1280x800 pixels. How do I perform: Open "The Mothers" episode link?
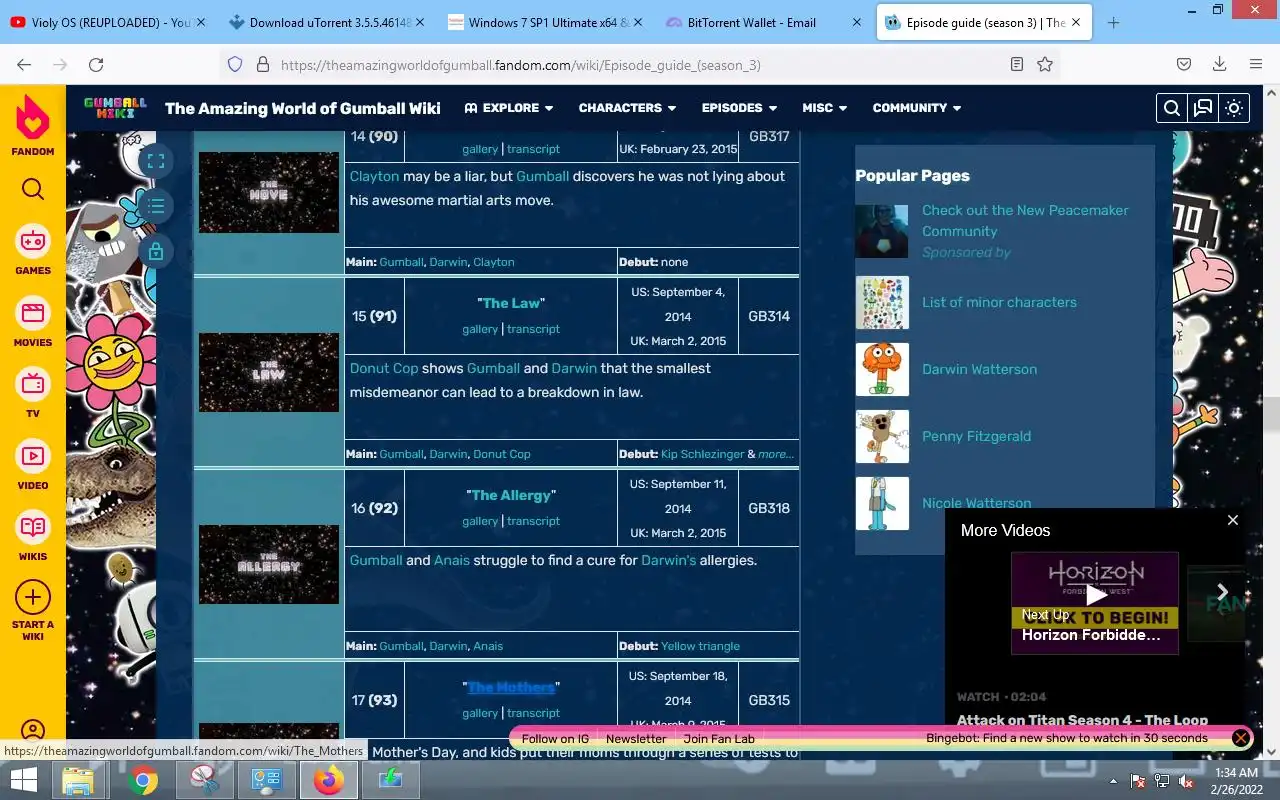tap(511, 687)
